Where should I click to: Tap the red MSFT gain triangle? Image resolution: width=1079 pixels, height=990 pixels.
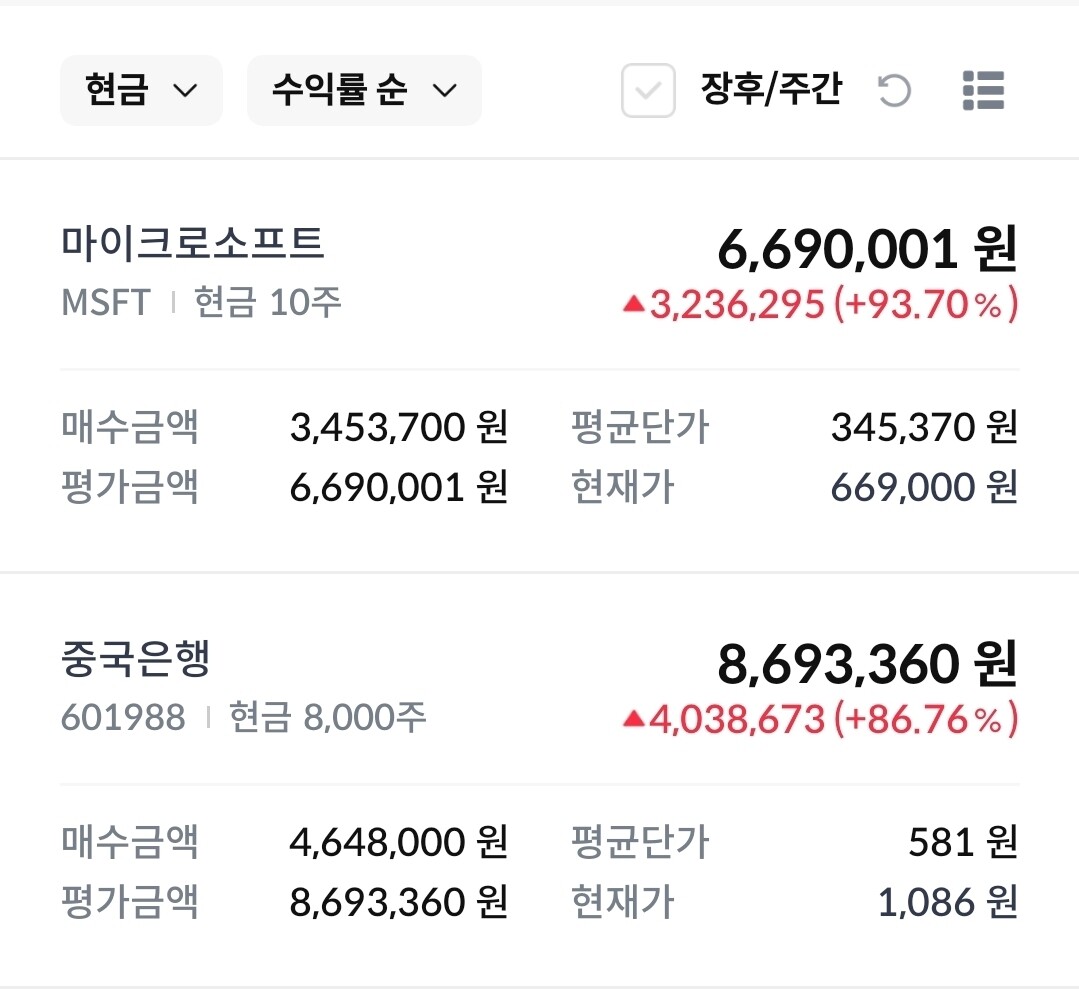(633, 304)
